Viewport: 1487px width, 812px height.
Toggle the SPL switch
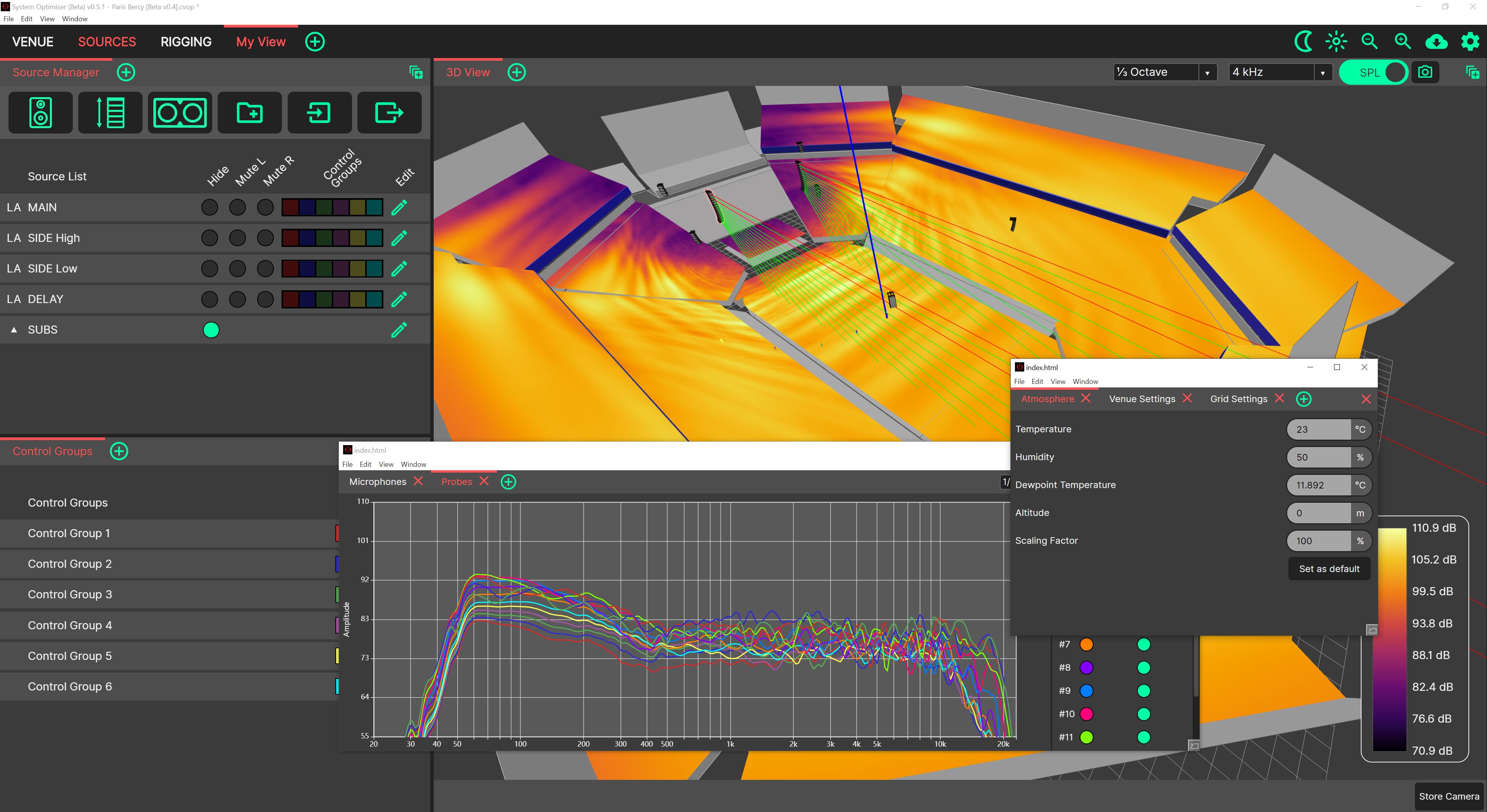[1373, 72]
